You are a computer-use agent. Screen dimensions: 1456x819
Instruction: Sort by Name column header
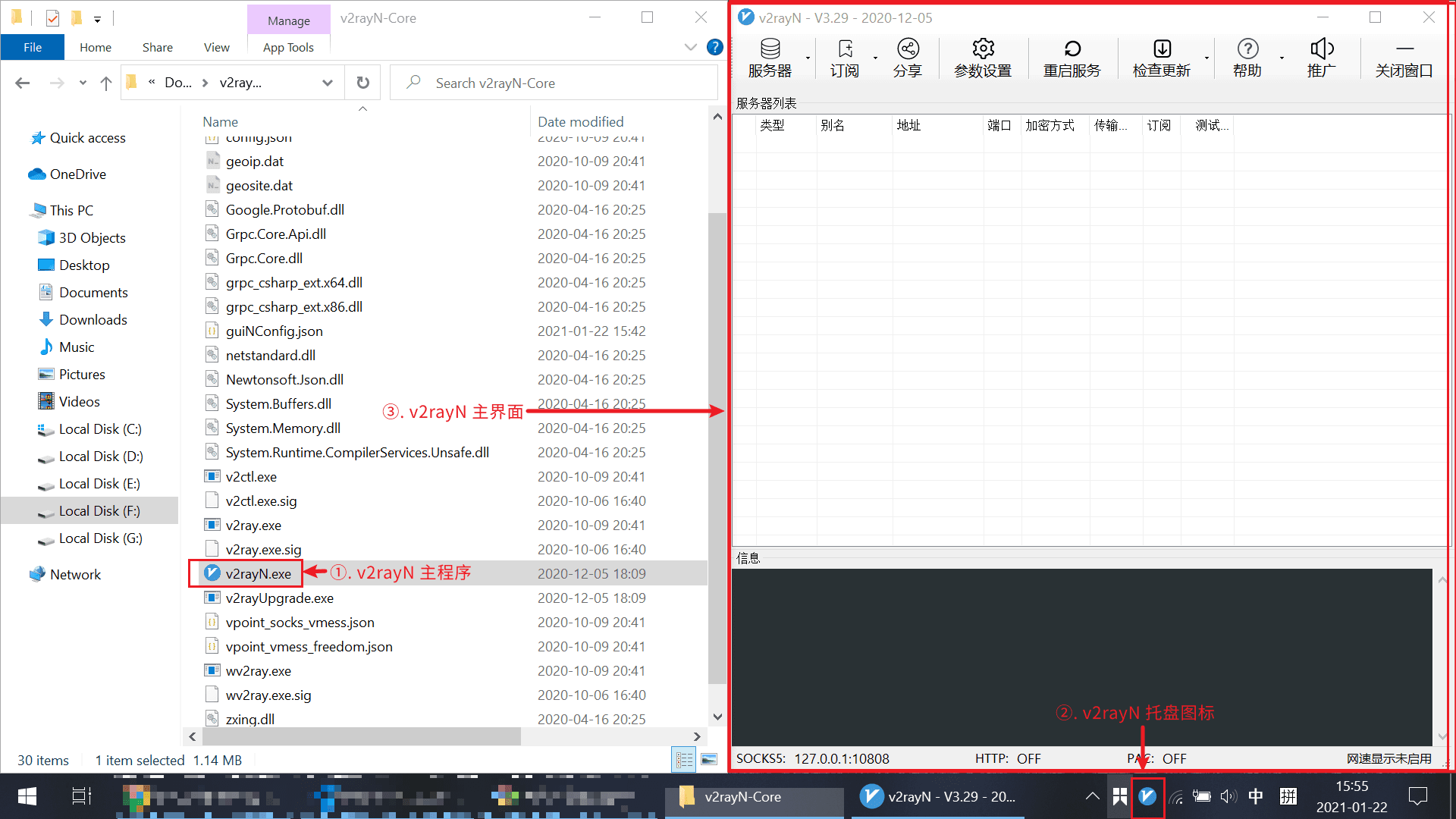(x=220, y=121)
